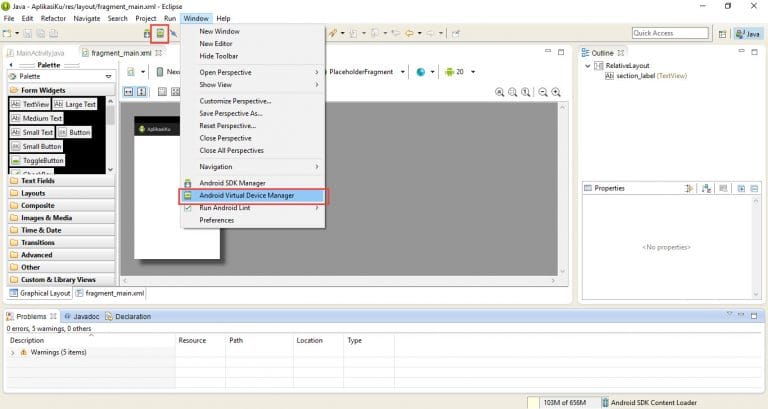Open the Navigation submenu
768x409 pixels.
tap(253, 167)
